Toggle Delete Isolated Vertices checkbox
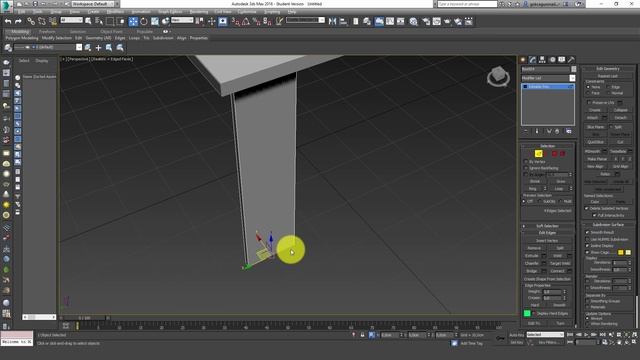Image resolution: width=640 pixels, height=360 pixels. [x=587, y=208]
